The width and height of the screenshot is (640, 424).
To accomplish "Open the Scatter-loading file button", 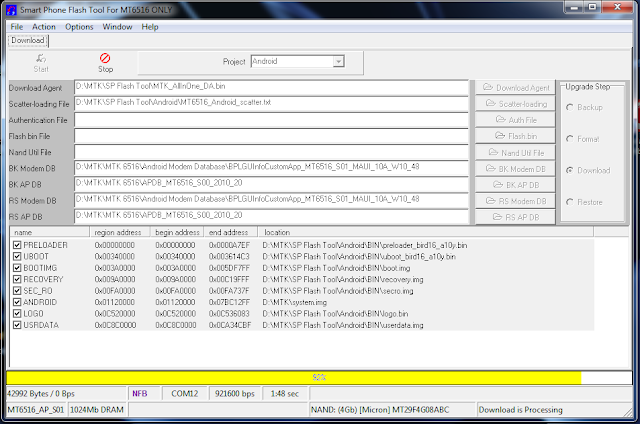I will tap(515, 104).
